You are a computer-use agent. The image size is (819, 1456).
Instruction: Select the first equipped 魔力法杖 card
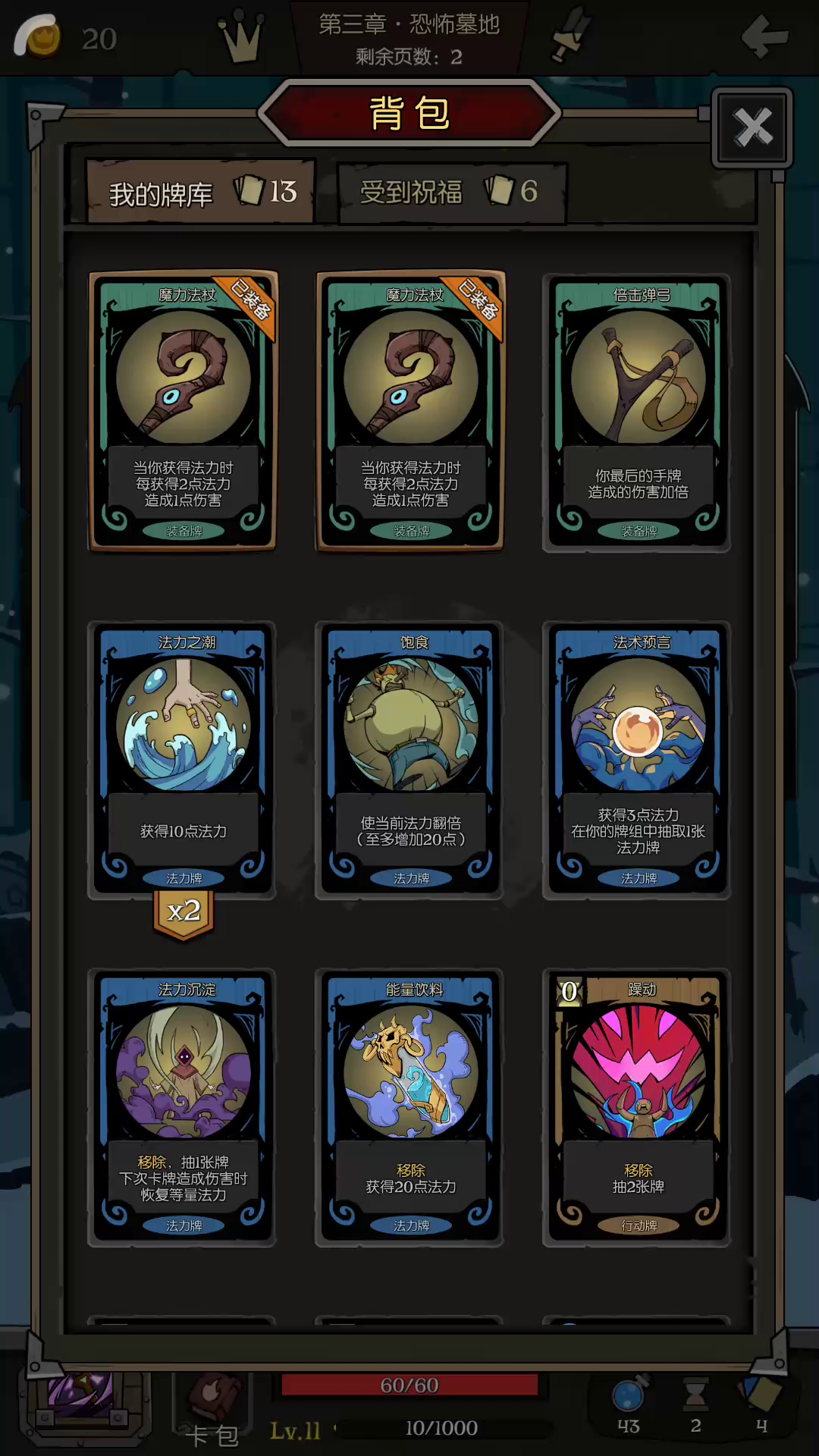(x=183, y=410)
